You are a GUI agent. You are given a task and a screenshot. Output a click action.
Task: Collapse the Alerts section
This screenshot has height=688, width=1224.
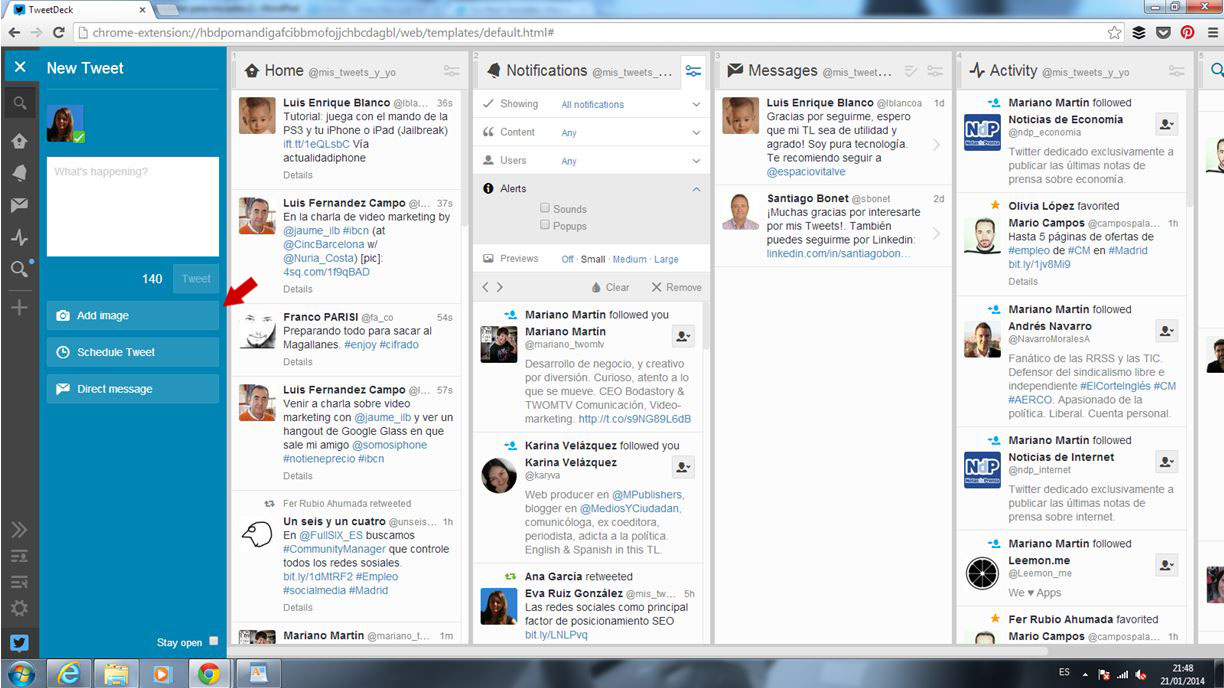point(696,189)
